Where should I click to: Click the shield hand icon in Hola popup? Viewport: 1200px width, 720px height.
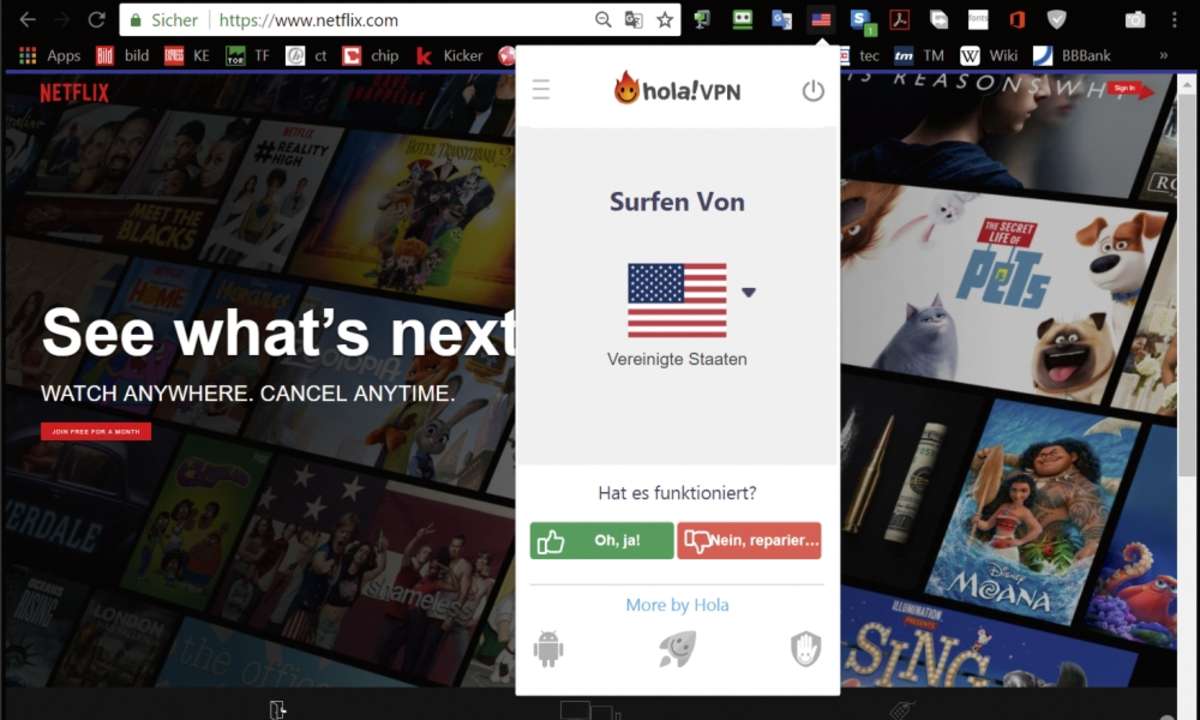(x=806, y=649)
